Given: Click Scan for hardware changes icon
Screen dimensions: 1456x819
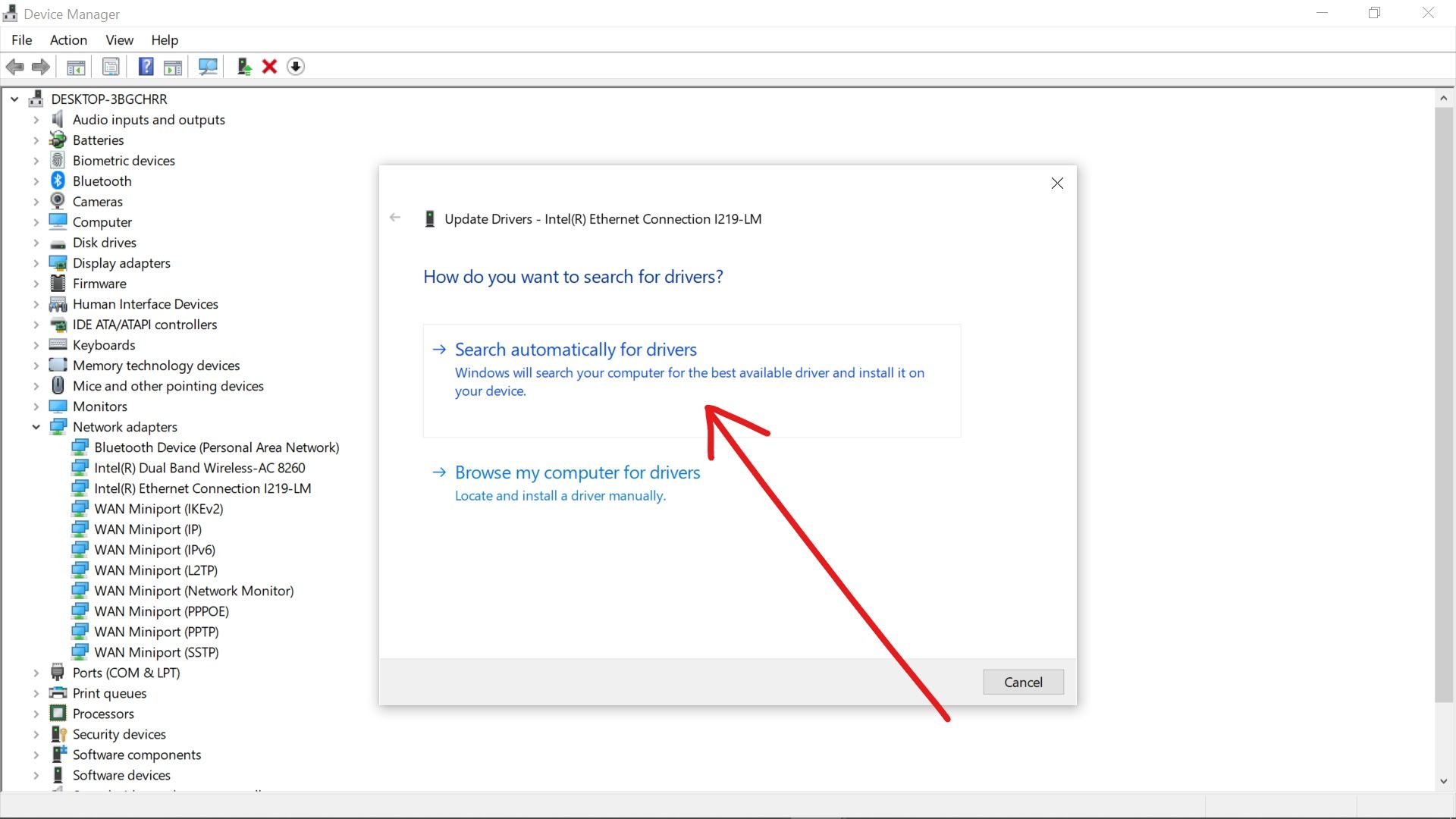Looking at the screenshot, I should pyautogui.click(x=208, y=67).
